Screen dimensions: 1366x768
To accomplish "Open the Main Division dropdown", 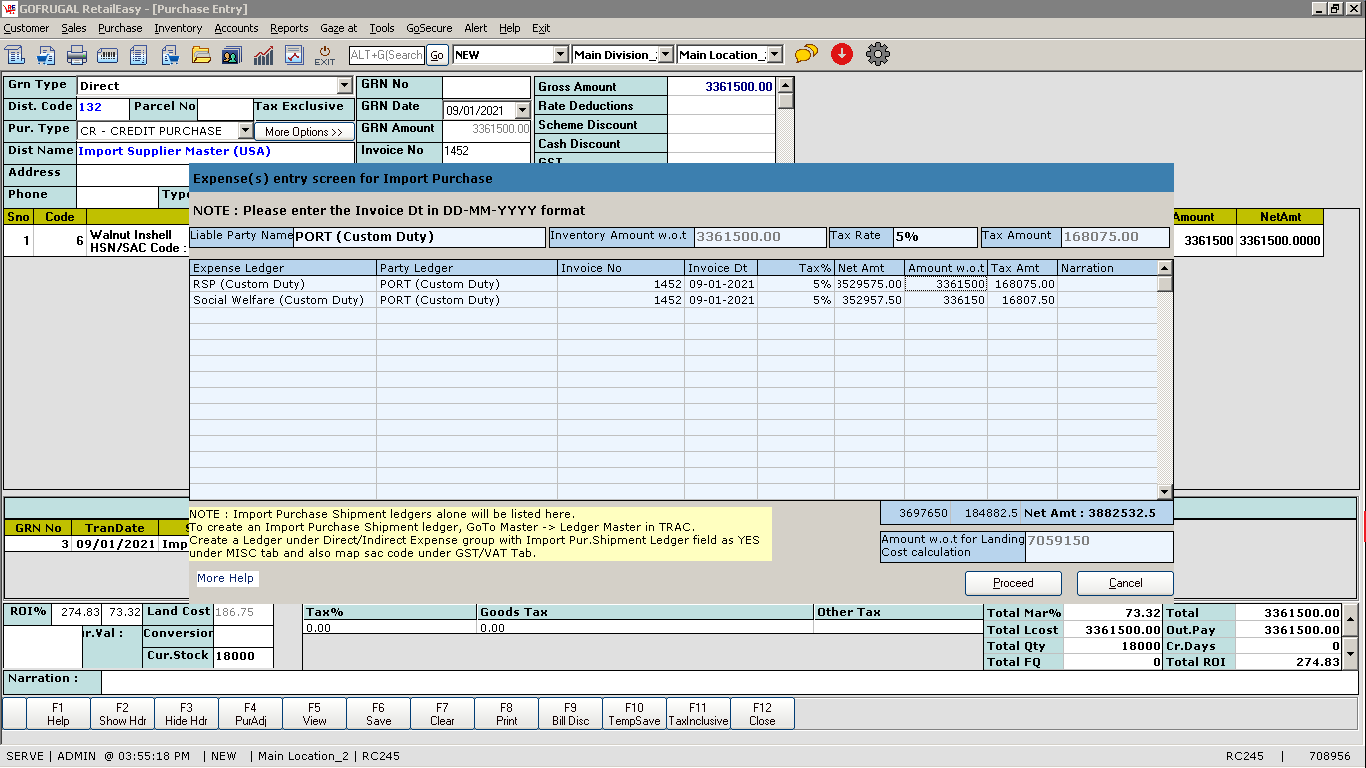I will (666, 55).
